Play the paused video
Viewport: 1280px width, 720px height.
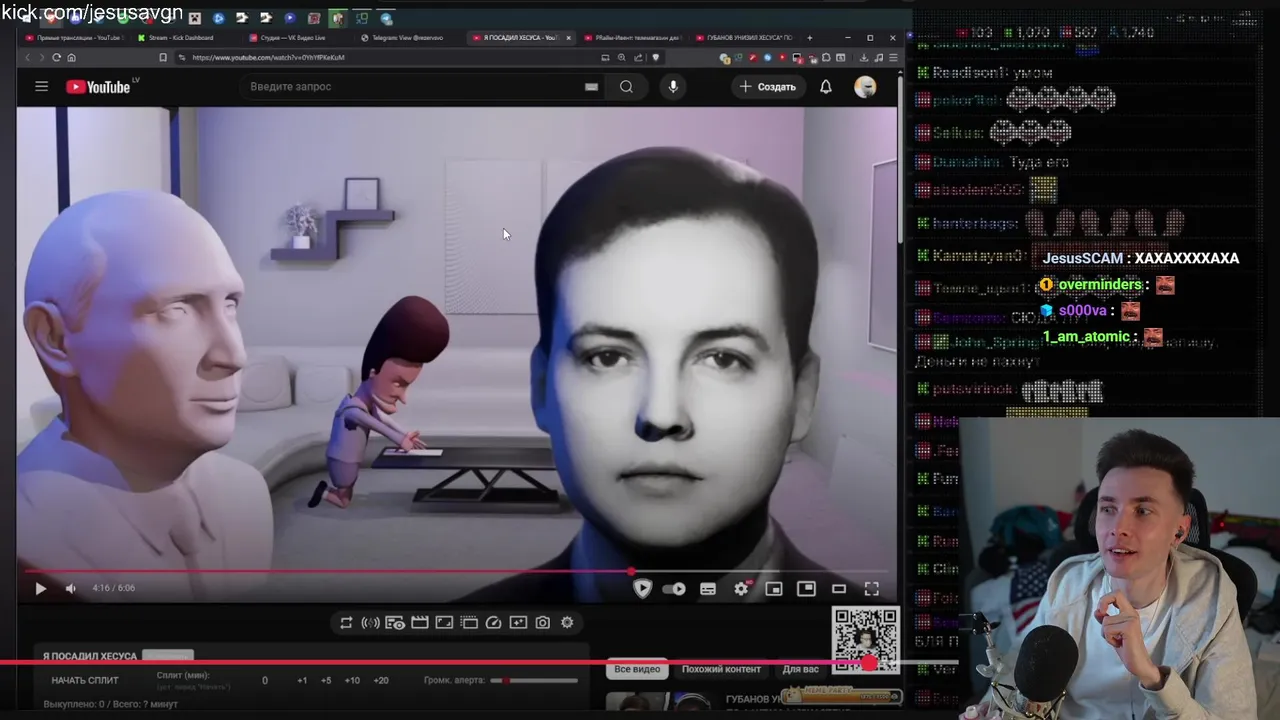pyautogui.click(x=40, y=588)
